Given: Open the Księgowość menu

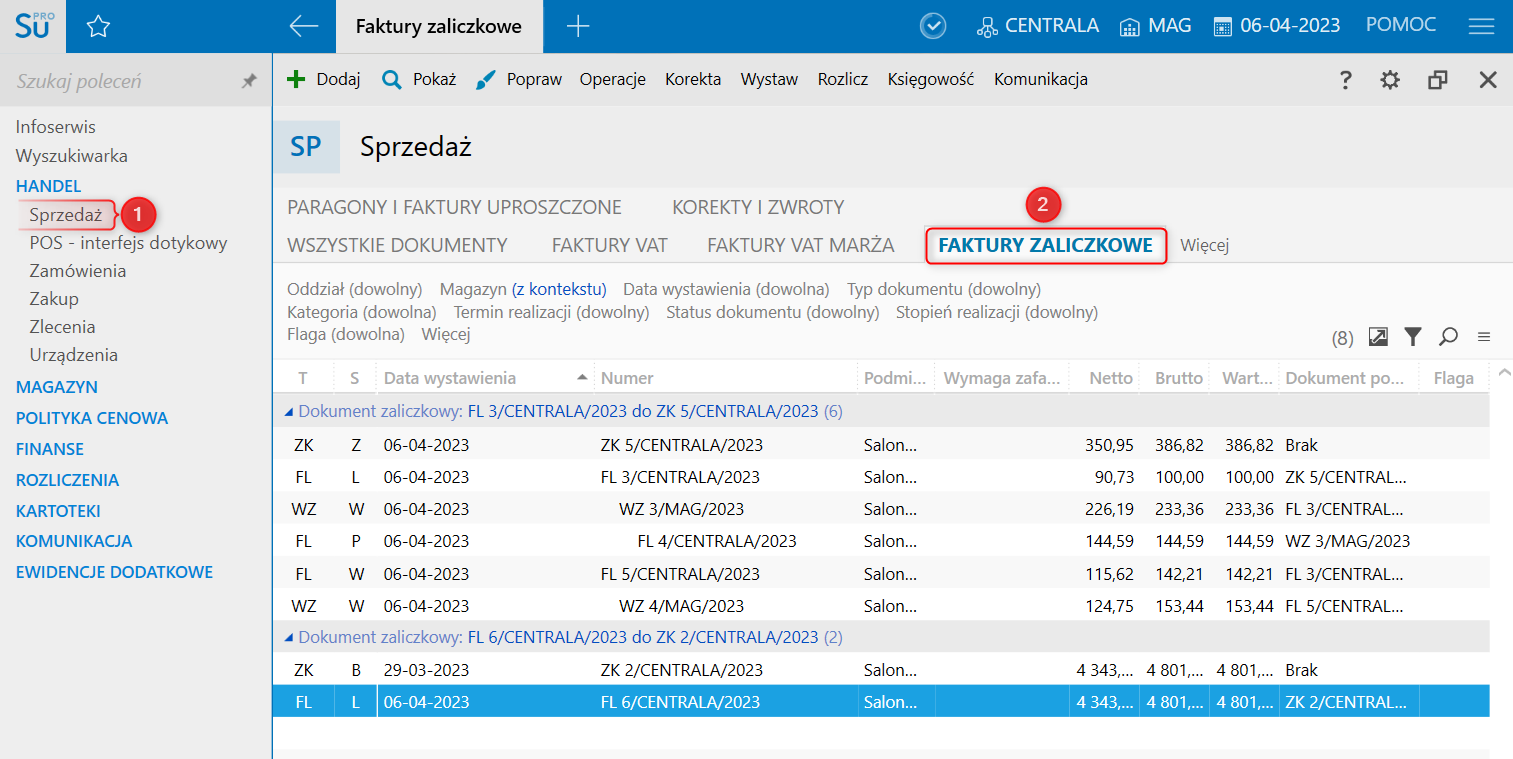Looking at the screenshot, I should [x=930, y=79].
